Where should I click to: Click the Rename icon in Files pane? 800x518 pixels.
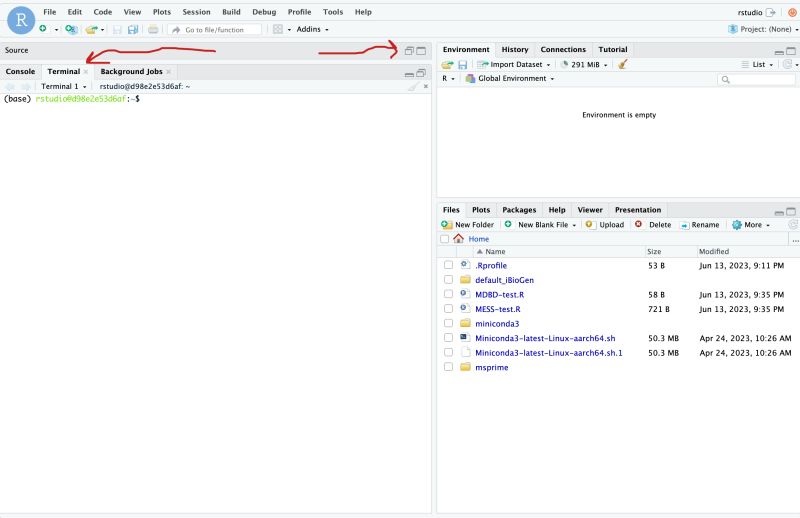[x=685, y=225]
